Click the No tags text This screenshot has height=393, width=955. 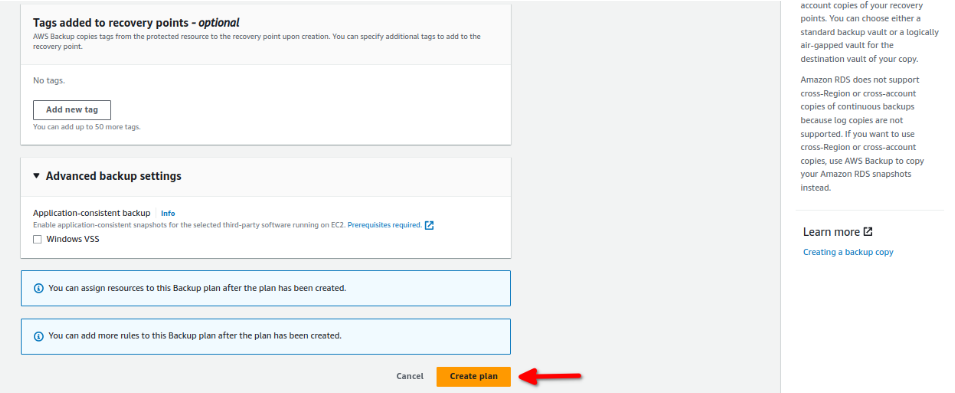click(49, 80)
